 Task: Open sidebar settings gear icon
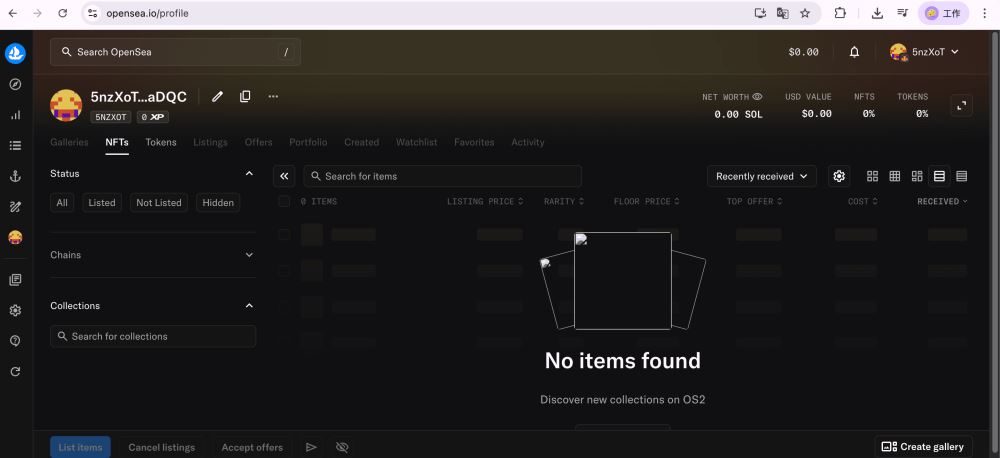click(15, 310)
